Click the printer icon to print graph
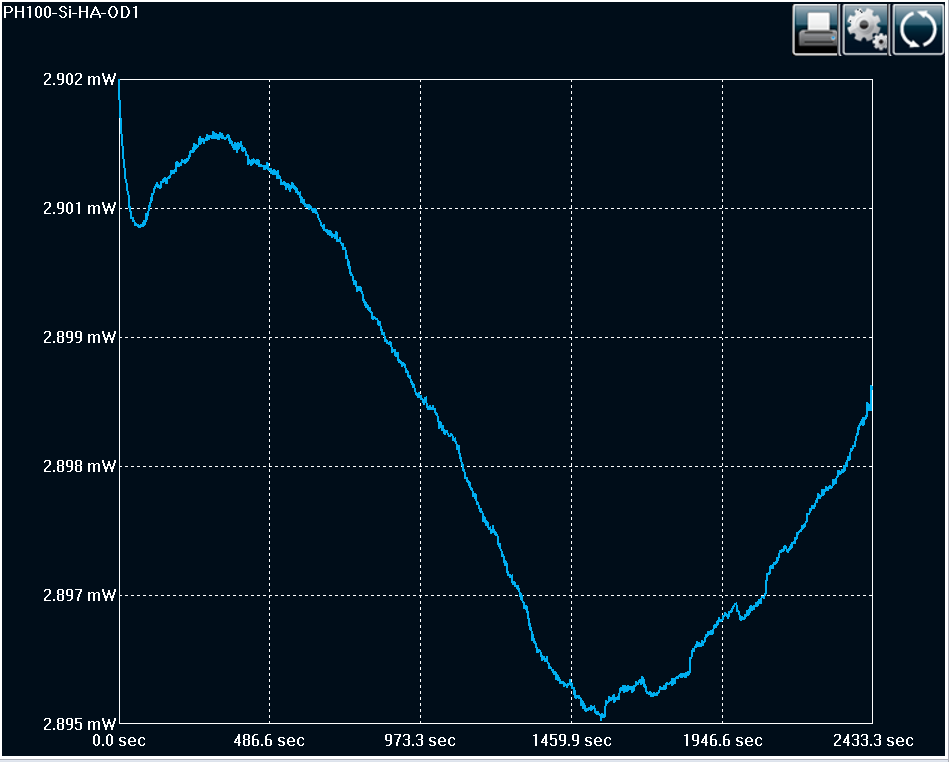The image size is (949, 762). (816, 29)
